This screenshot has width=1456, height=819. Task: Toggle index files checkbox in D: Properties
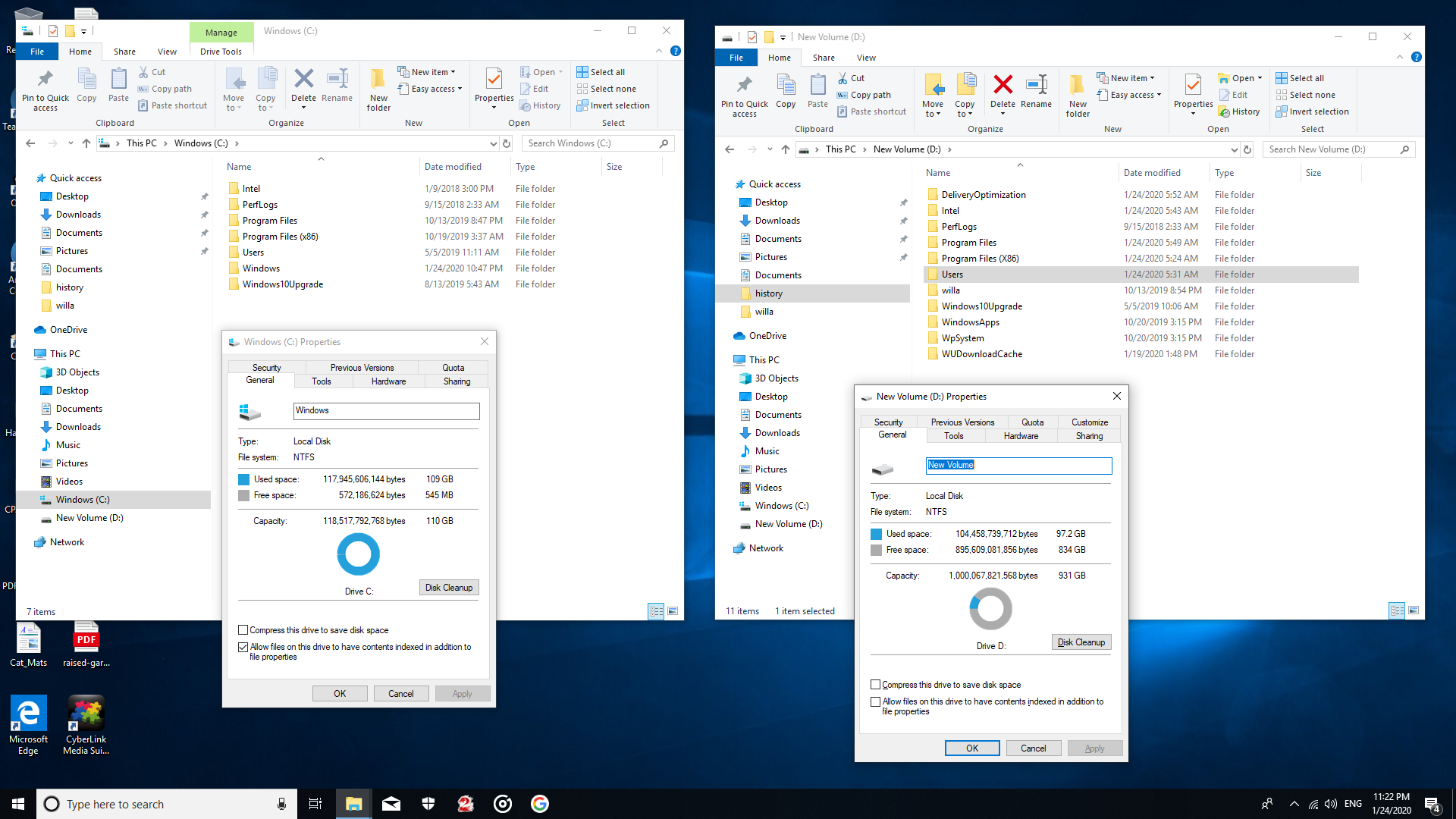pos(876,701)
